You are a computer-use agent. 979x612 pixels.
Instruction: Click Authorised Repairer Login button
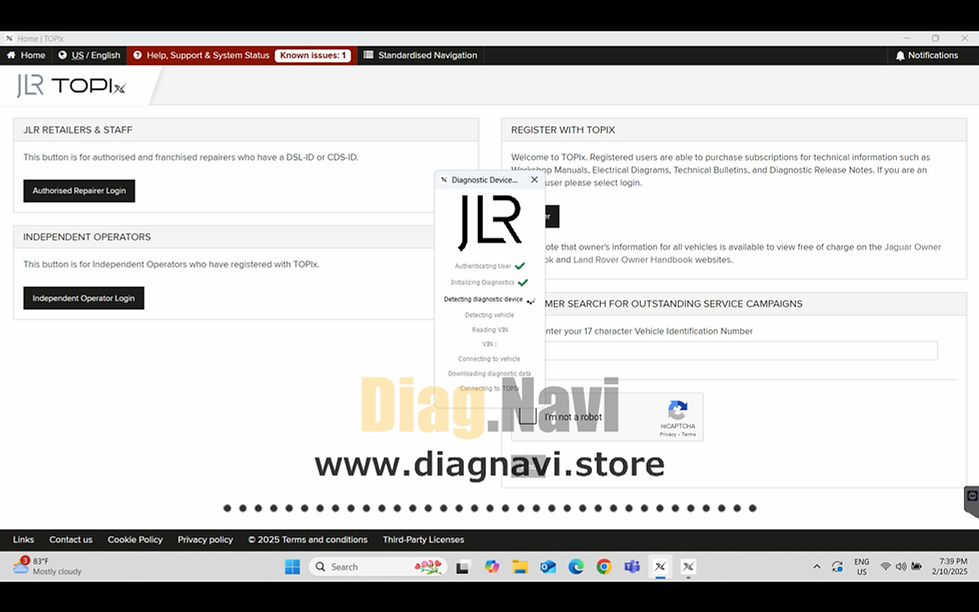(x=79, y=191)
